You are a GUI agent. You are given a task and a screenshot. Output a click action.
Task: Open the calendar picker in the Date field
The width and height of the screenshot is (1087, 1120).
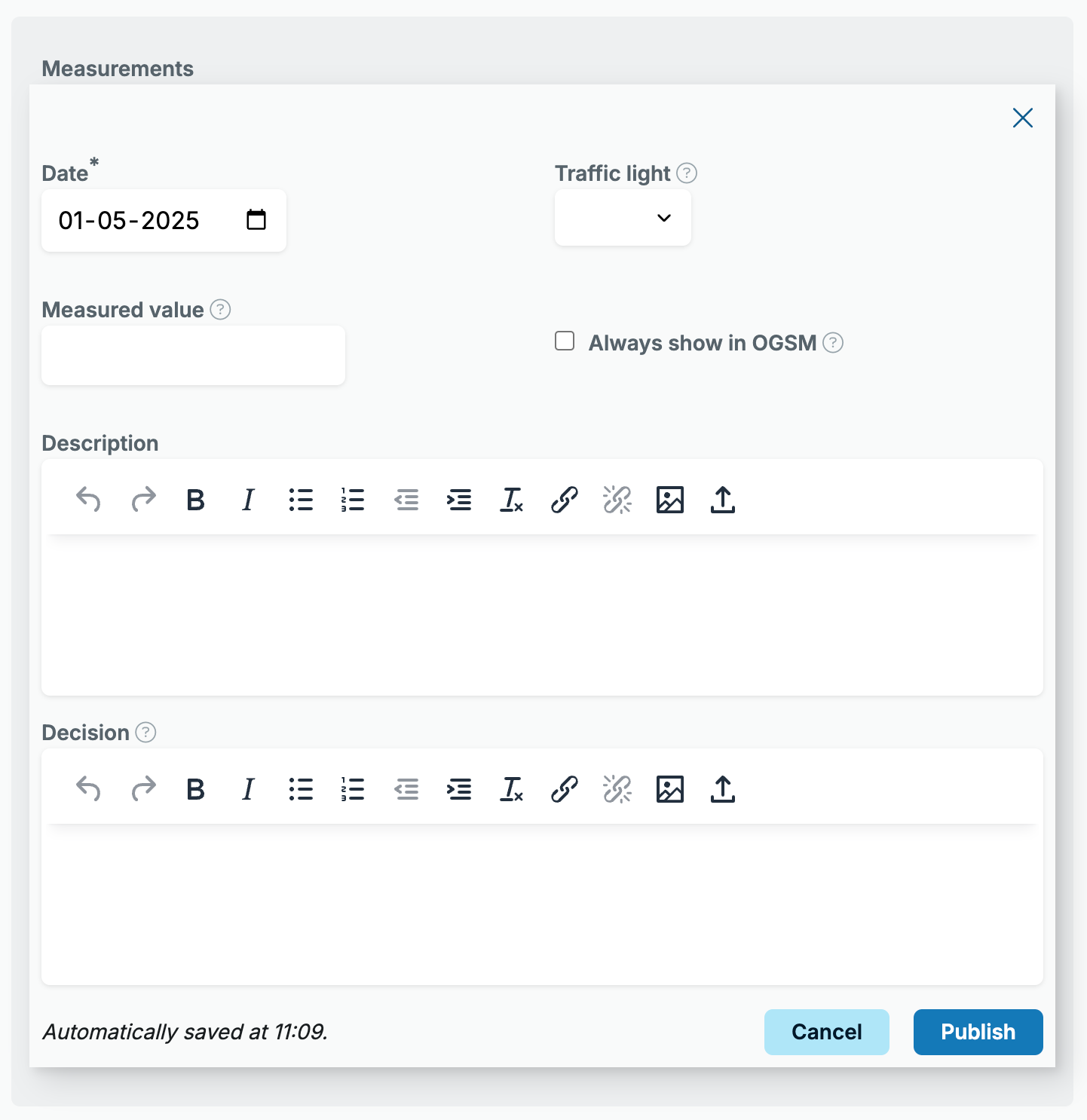tap(256, 220)
